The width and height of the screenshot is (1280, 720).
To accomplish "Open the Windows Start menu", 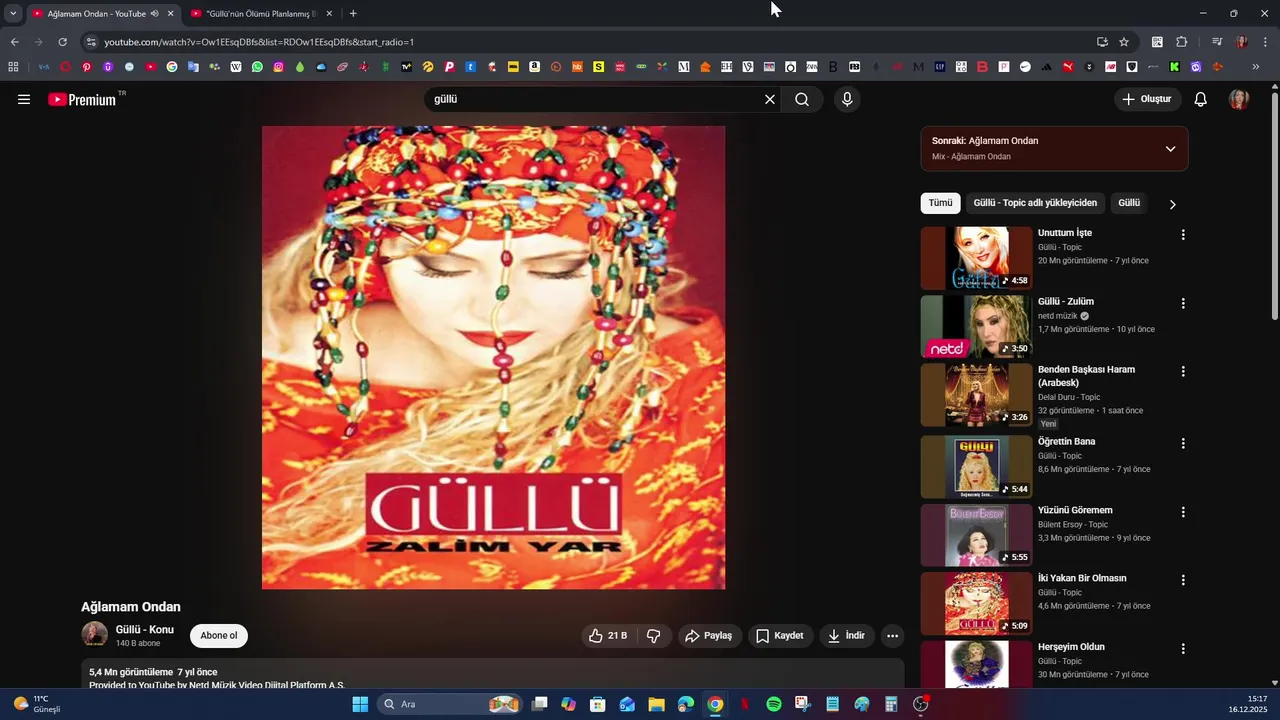I will coord(360,704).
